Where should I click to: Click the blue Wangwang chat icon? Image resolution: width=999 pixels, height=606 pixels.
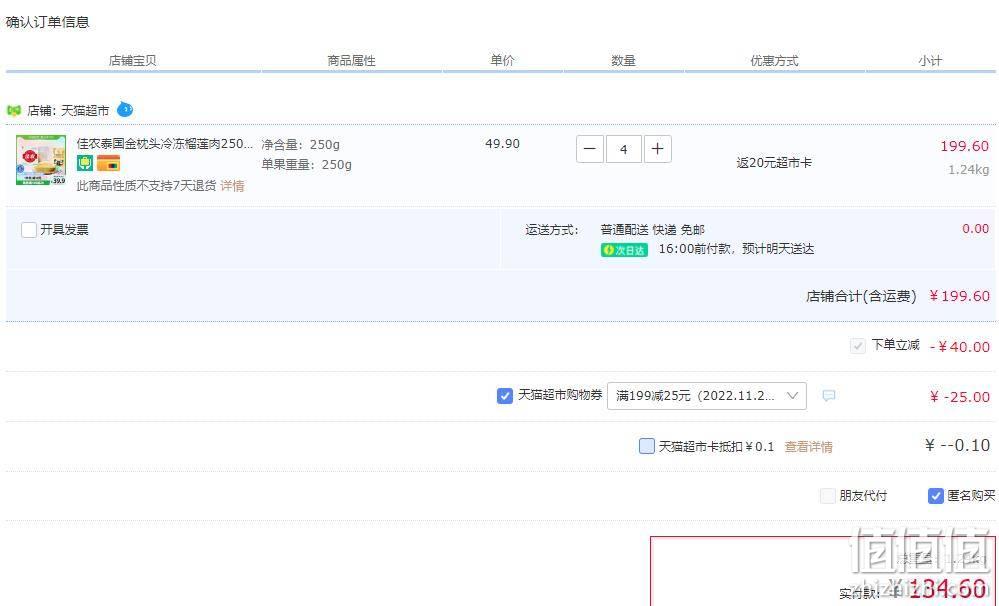(x=125, y=110)
